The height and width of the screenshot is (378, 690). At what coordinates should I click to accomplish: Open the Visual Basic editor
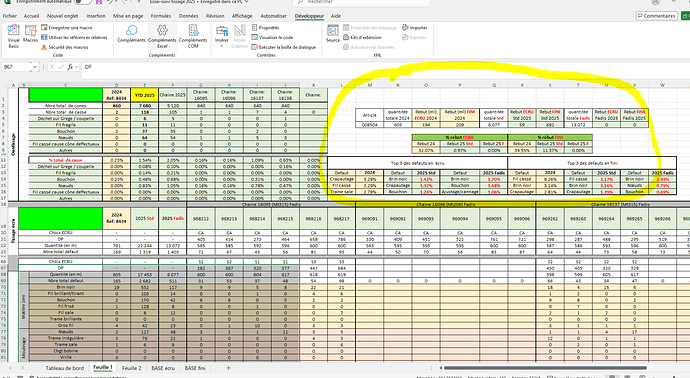pos(13,36)
